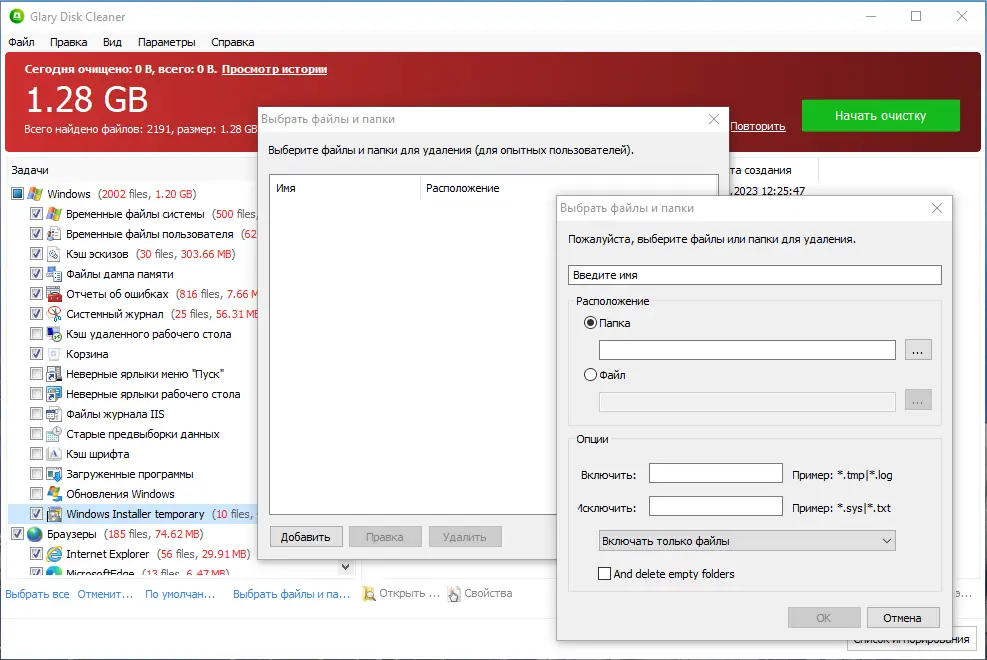Click the Системный журнал icon
This screenshot has height=660, width=987.
(x=54, y=314)
